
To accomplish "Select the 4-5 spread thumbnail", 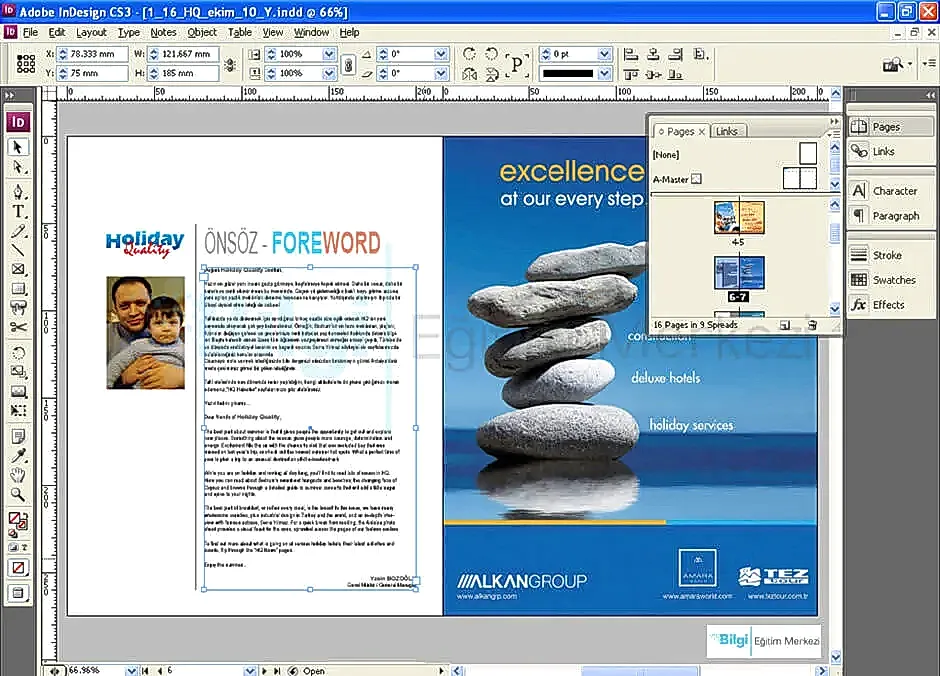I will point(739,217).
